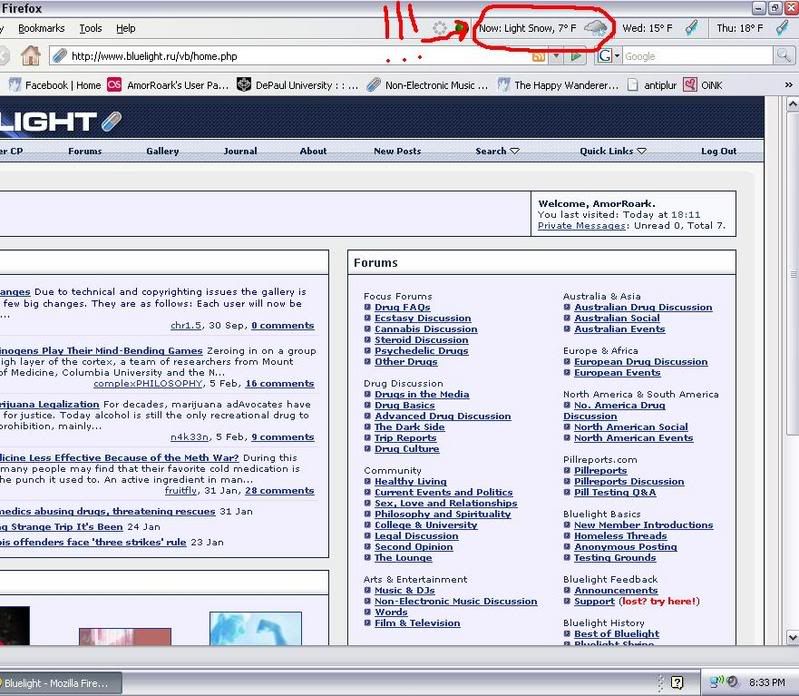
Task: Click the antiplur page bookmark icon
Action: pyautogui.click(x=633, y=85)
